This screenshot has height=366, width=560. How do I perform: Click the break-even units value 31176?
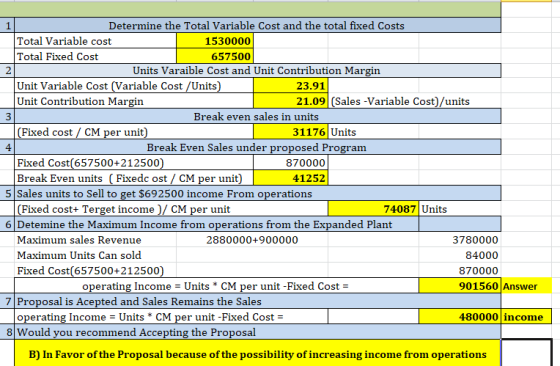pyautogui.click(x=291, y=132)
